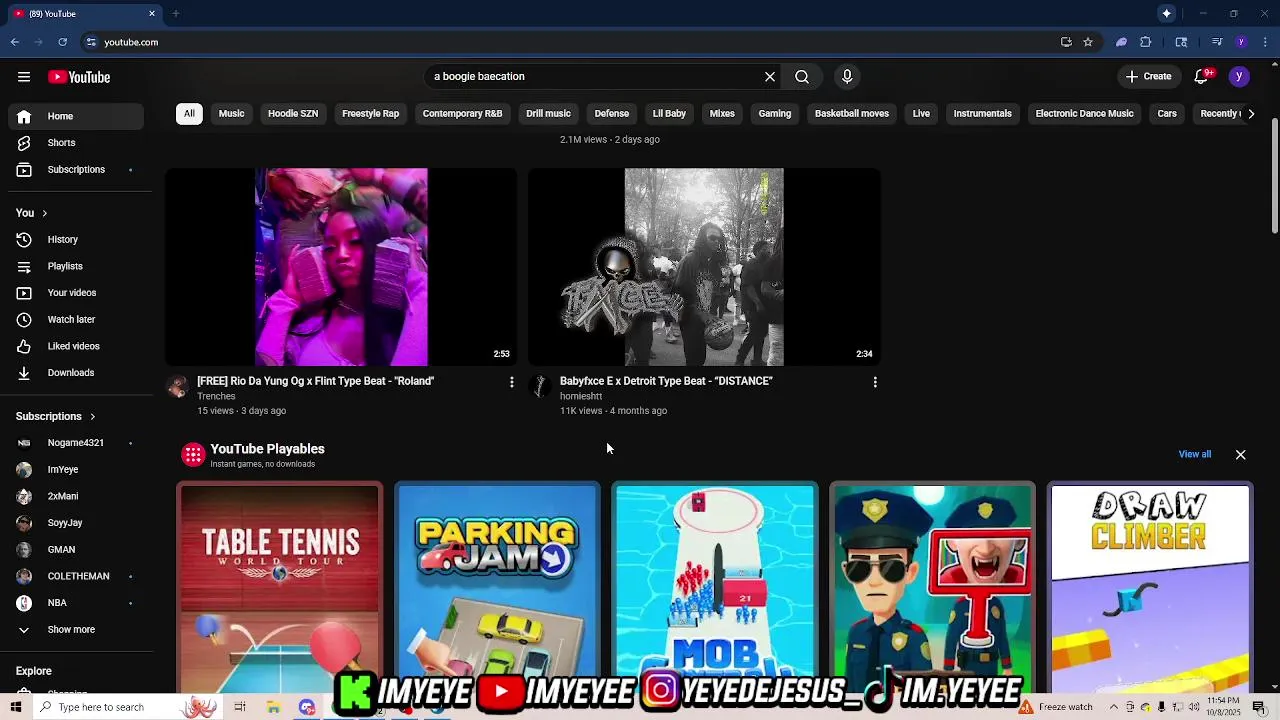Image resolution: width=1280 pixels, height=720 pixels.
Task: Open SoyyJay subscription channel
Action: click(x=74, y=523)
